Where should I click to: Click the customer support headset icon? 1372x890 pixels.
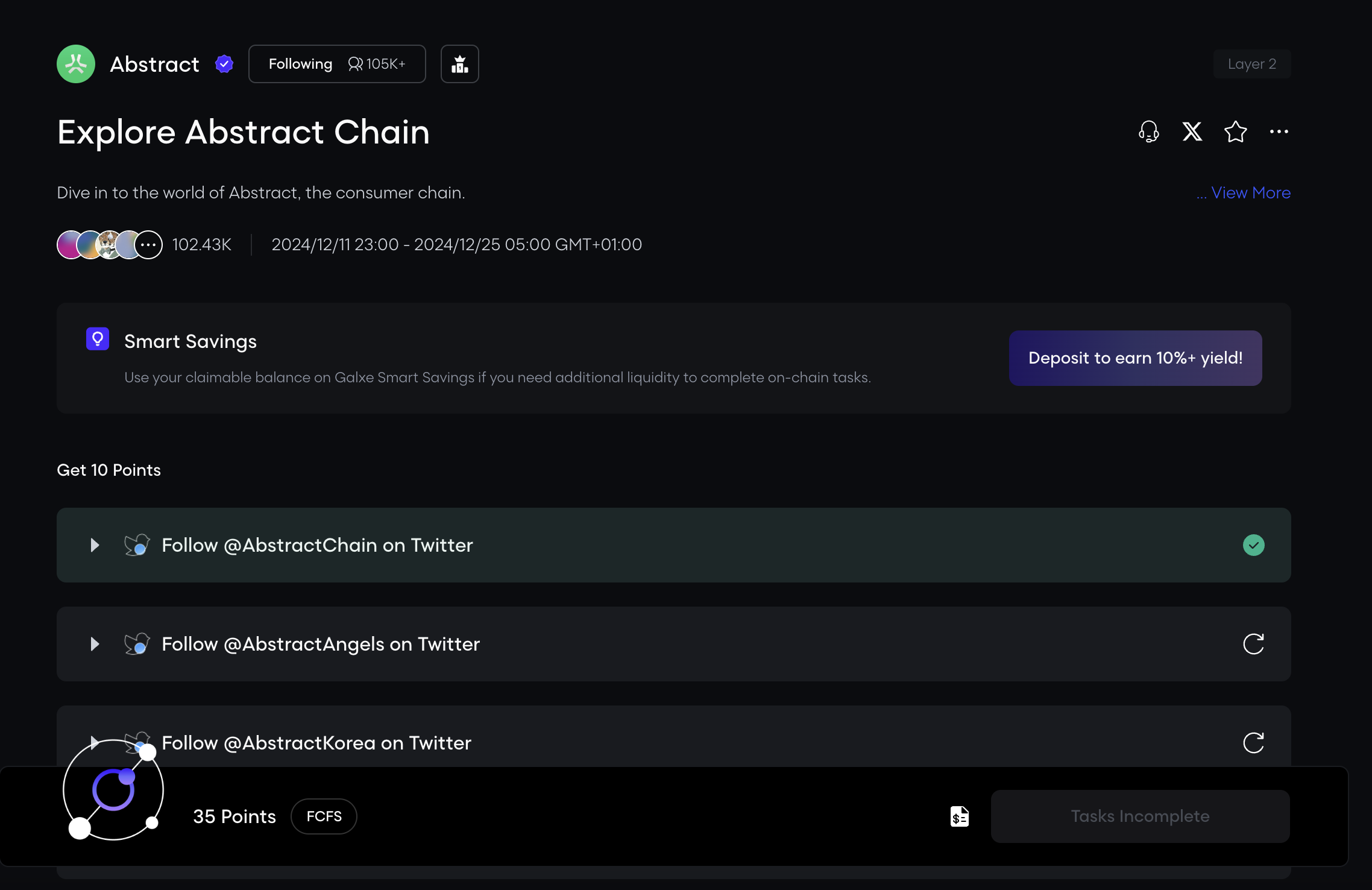(x=1148, y=131)
